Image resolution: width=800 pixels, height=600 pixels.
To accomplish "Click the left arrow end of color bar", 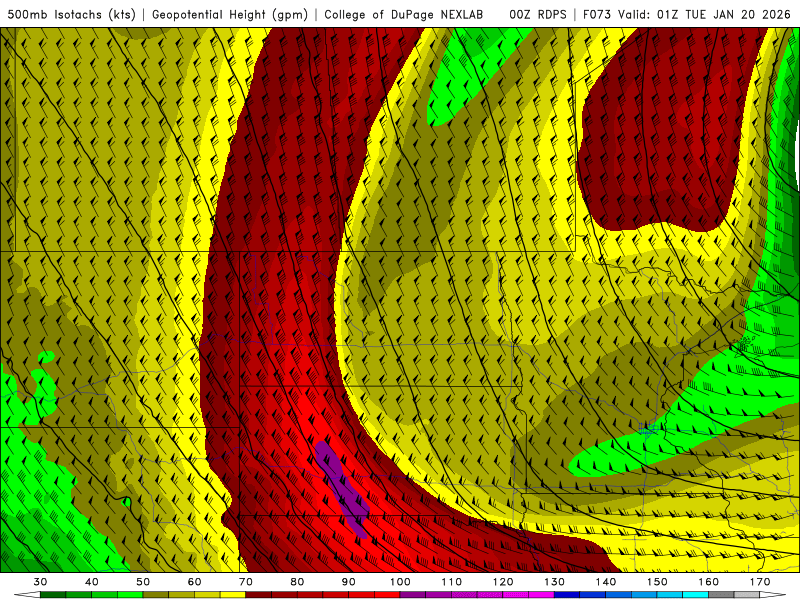I will click(27, 594).
